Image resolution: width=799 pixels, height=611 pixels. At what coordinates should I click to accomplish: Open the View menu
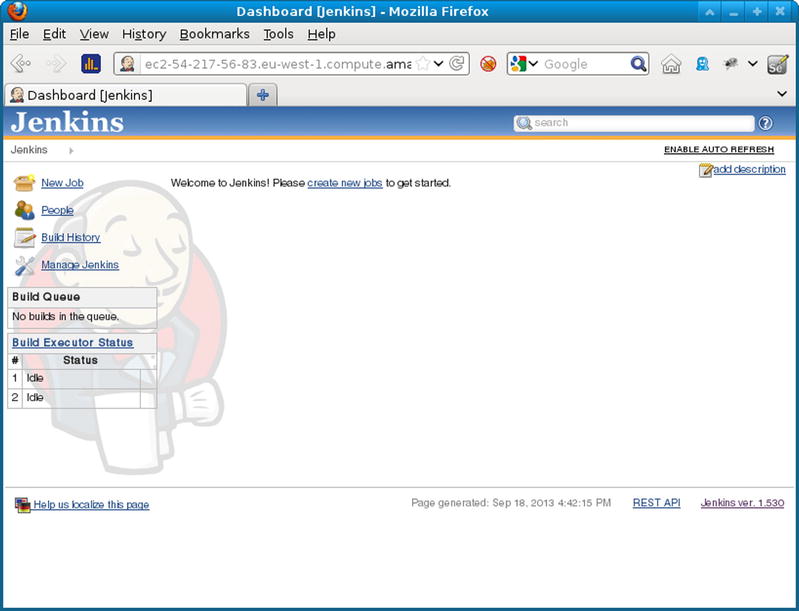94,34
